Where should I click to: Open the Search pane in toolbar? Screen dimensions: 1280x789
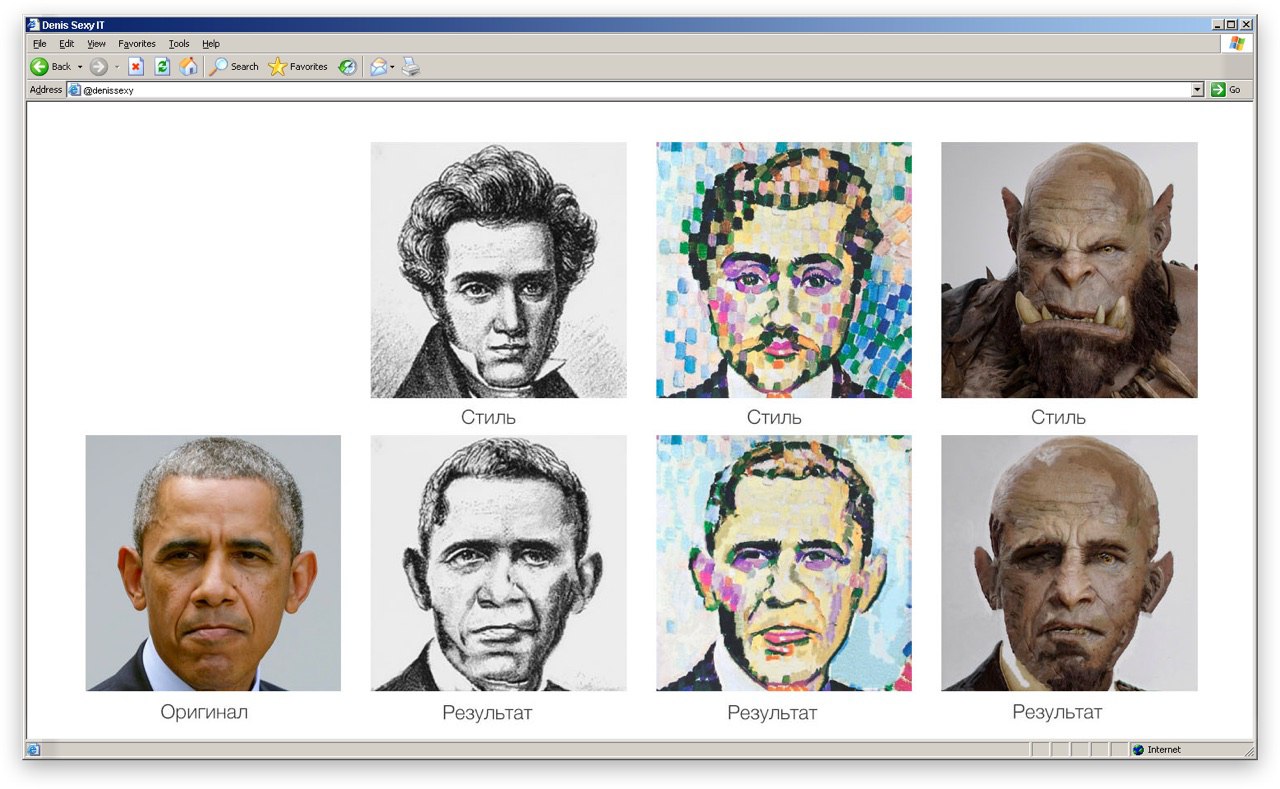234,67
